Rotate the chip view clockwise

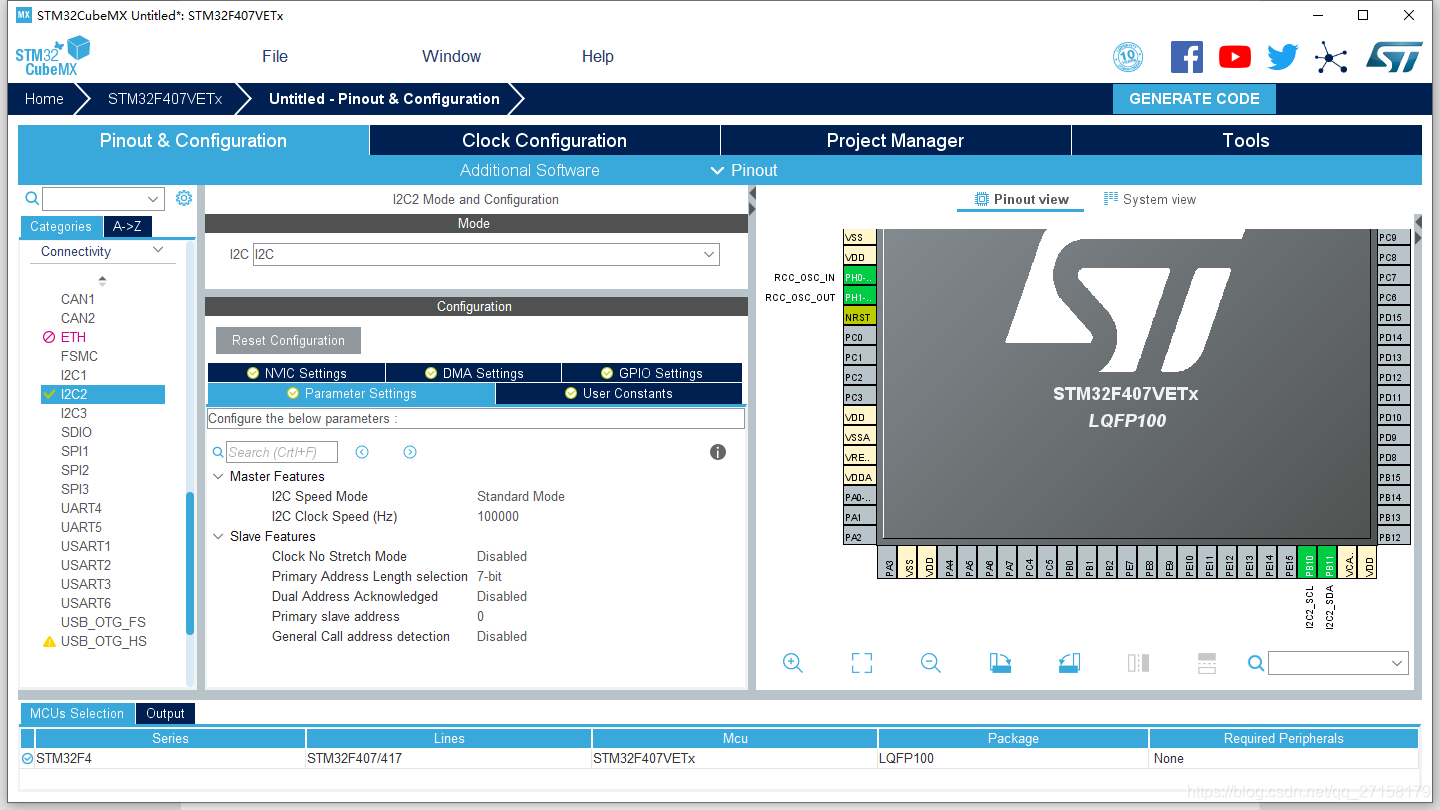point(1000,663)
